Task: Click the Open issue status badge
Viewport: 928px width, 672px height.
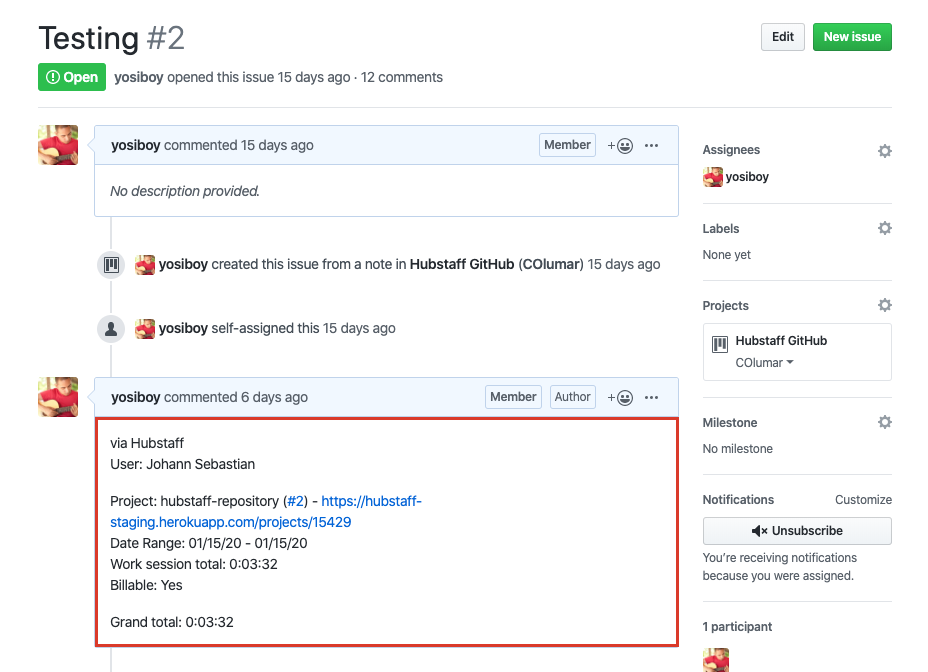Action: coord(71,76)
